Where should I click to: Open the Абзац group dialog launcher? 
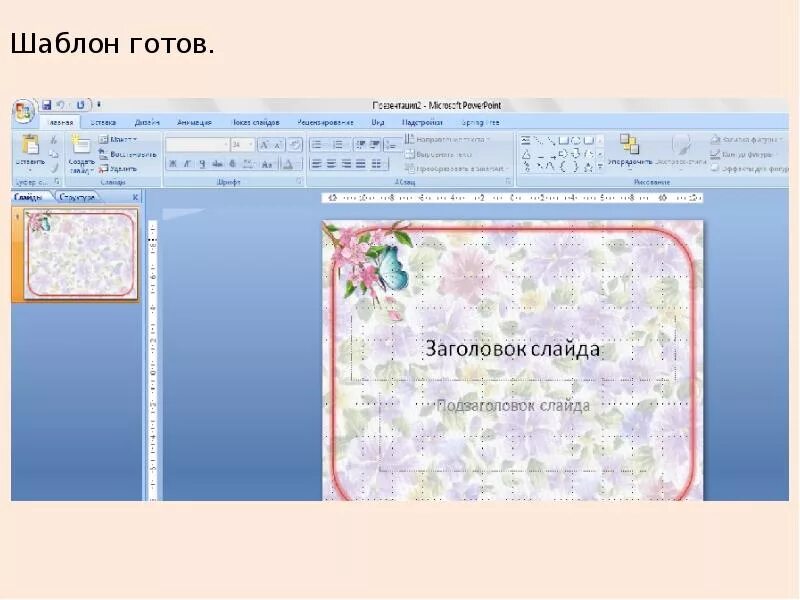509,182
